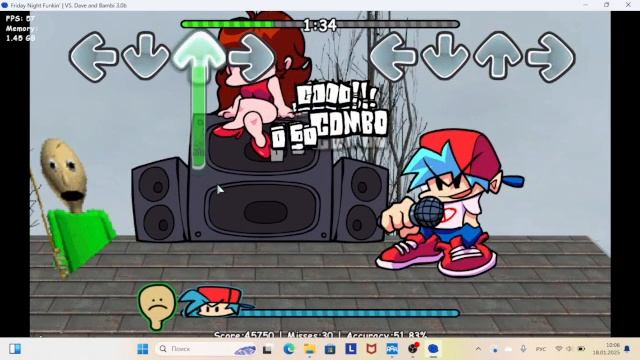This screenshot has height=360, width=640.
Task: Click the player's down arrow receptor
Action: point(445,56)
